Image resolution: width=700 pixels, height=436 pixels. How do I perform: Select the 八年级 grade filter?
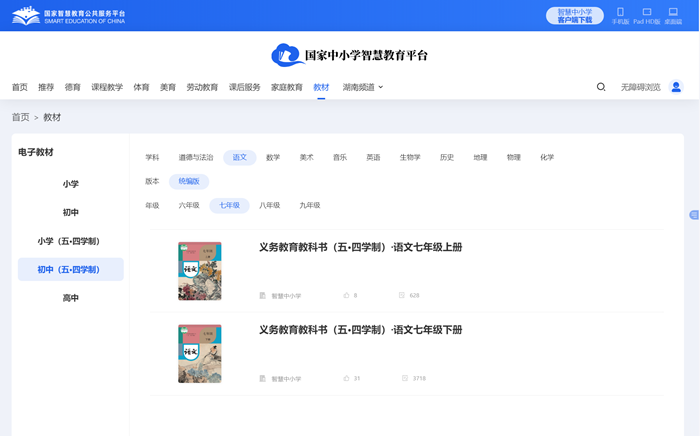click(270, 205)
